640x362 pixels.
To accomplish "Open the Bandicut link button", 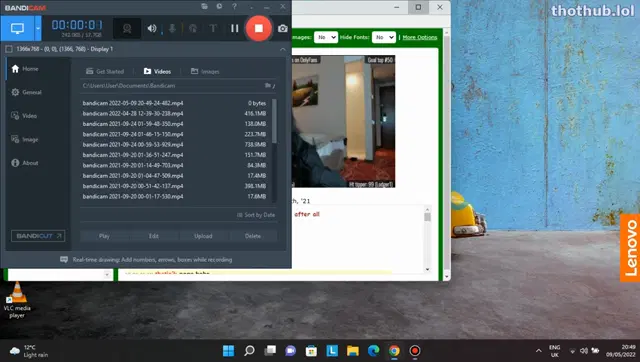I will [38, 236].
